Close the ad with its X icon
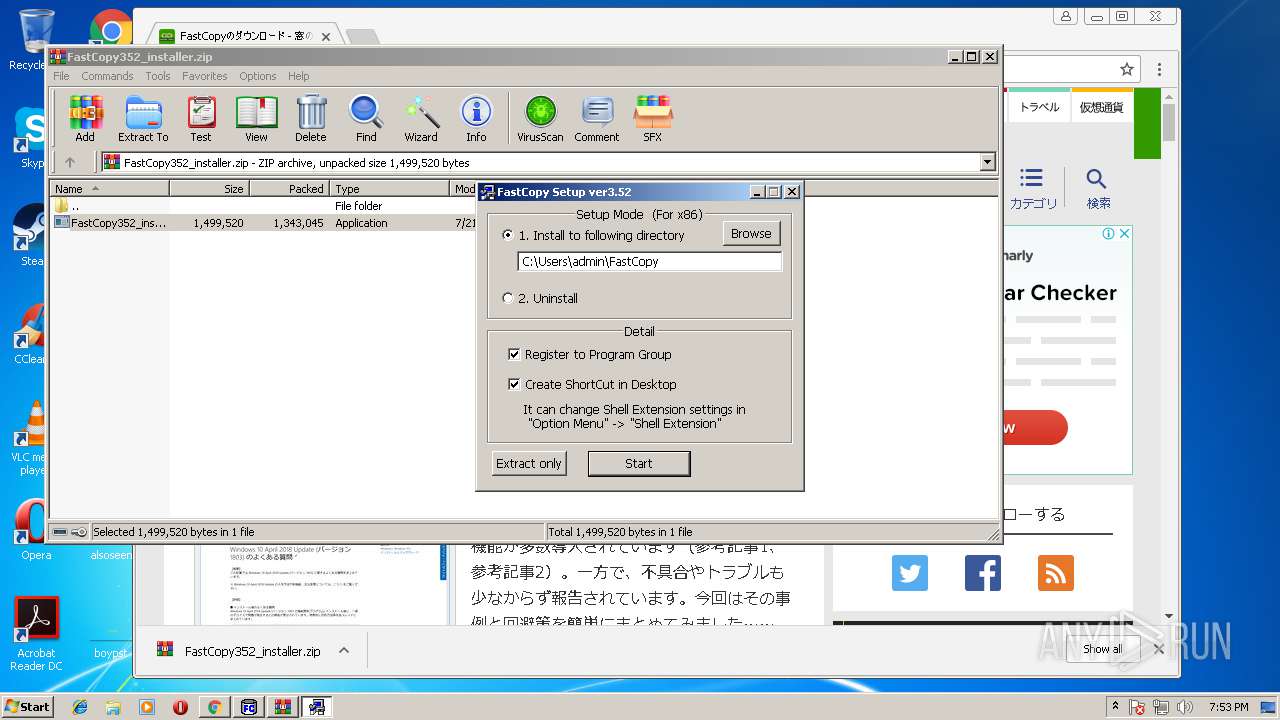Viewport: 1280px width, 720px height. 1124,234
